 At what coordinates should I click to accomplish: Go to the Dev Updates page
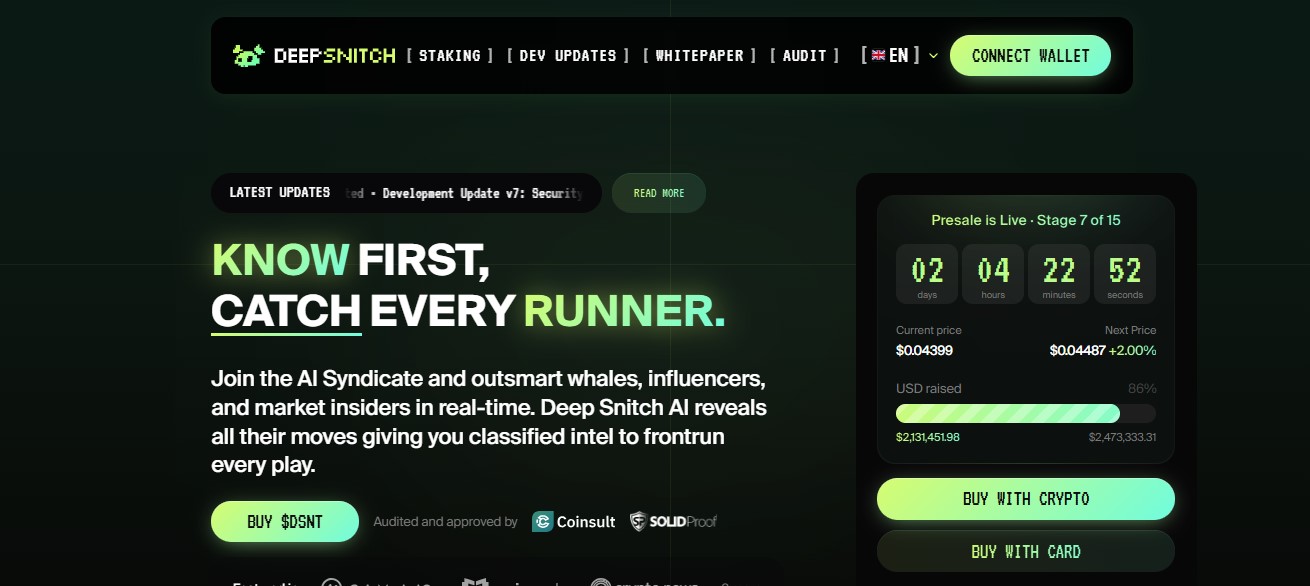tap(568, 56)
